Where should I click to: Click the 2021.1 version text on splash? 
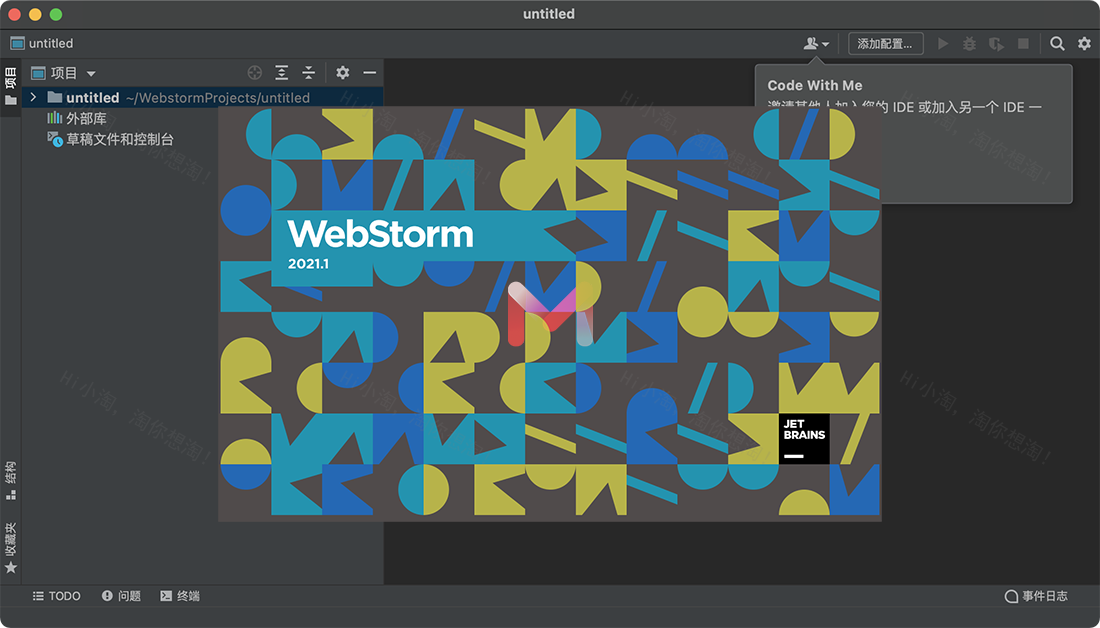(x=308, y=264)
